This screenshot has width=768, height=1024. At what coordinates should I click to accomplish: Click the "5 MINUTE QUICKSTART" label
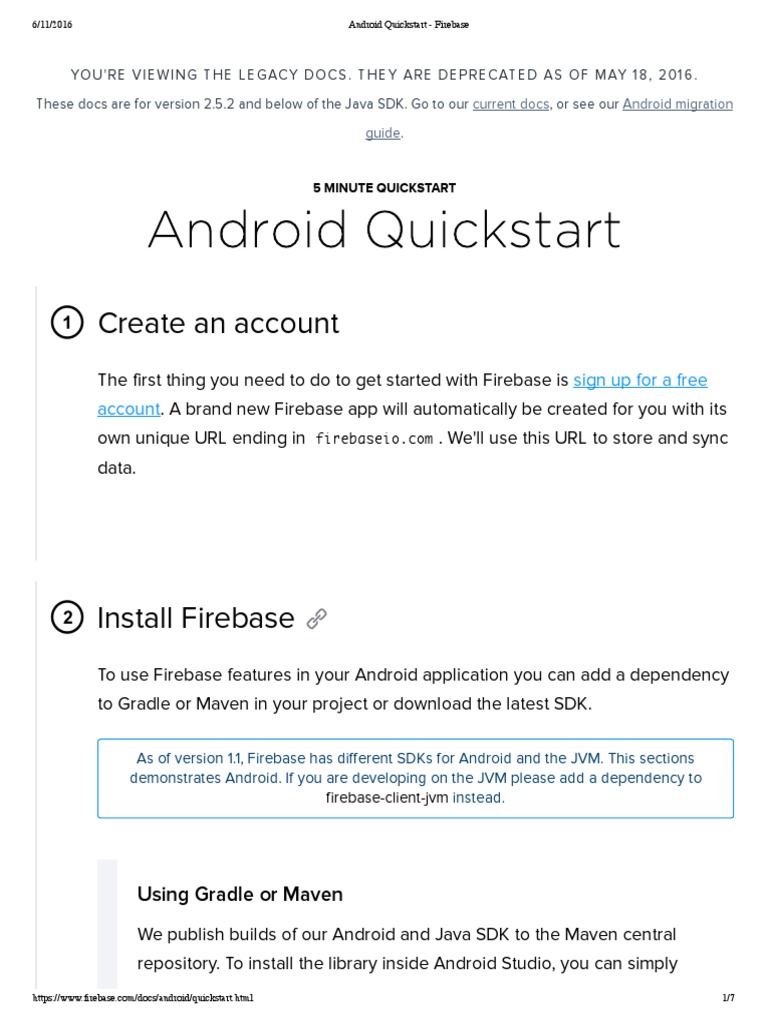pyautogui.click(x=384, y=188)
